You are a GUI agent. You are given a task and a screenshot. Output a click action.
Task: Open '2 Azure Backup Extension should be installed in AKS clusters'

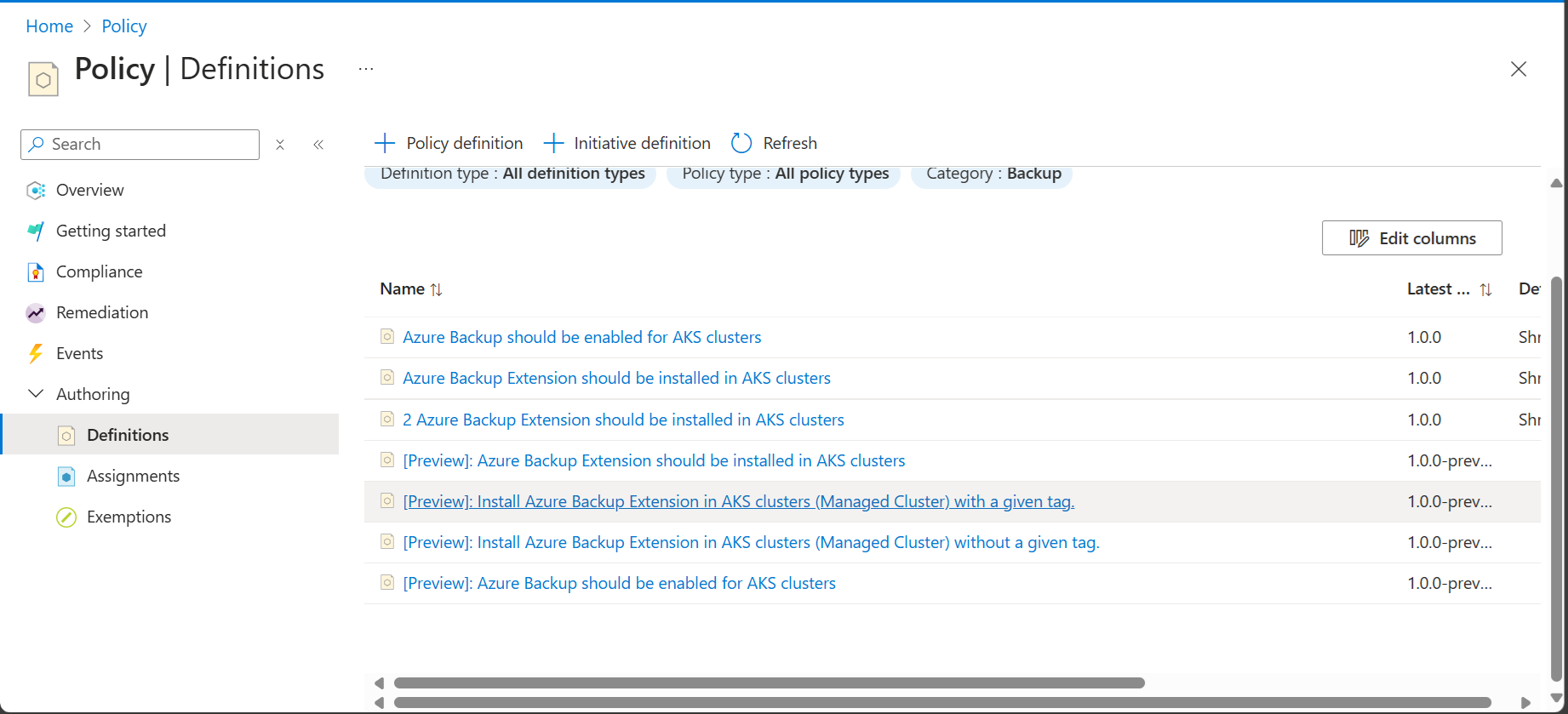pyautogui.click(x=623, y=420)
